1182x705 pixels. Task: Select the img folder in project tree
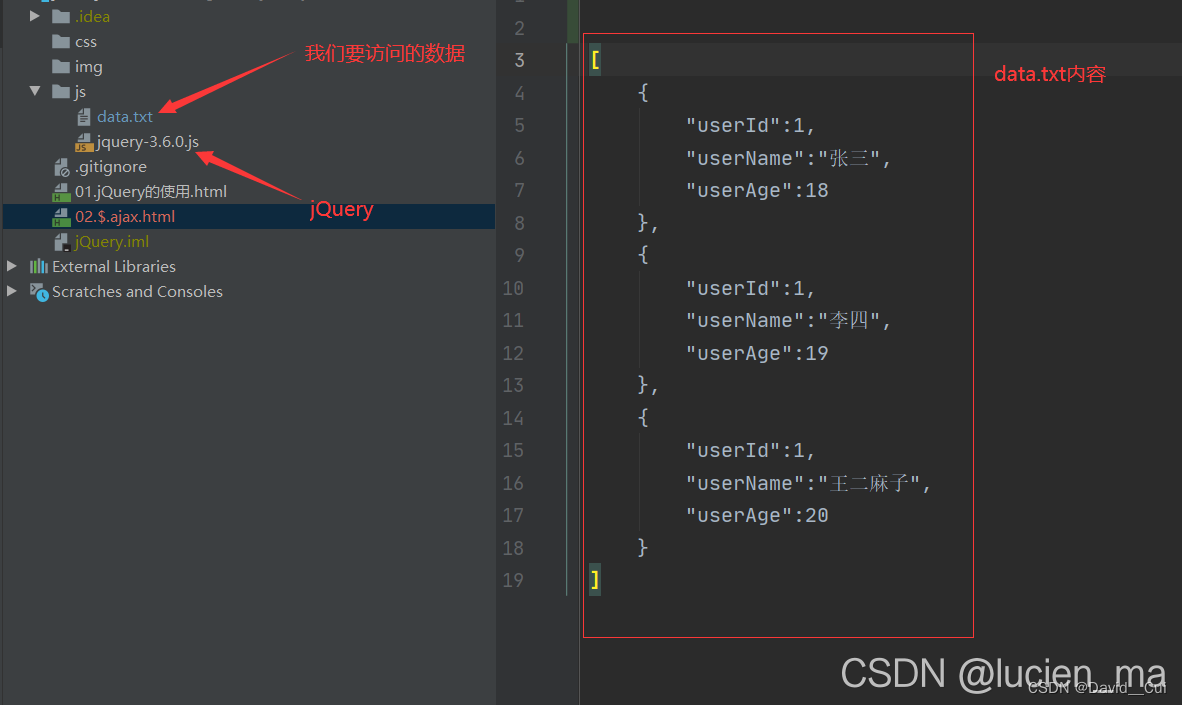89,66
